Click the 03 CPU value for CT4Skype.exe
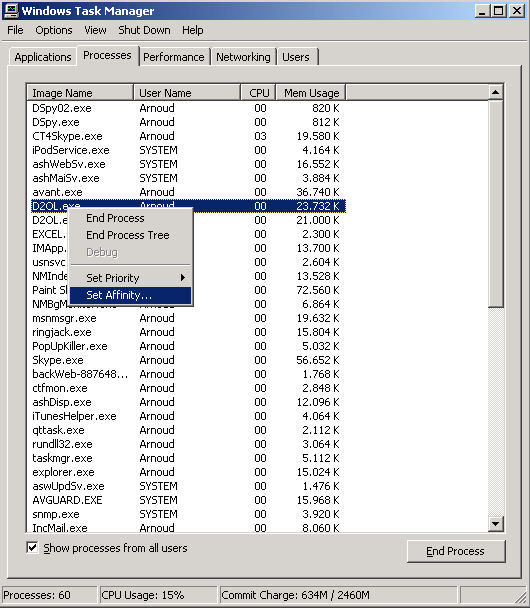 260,136
